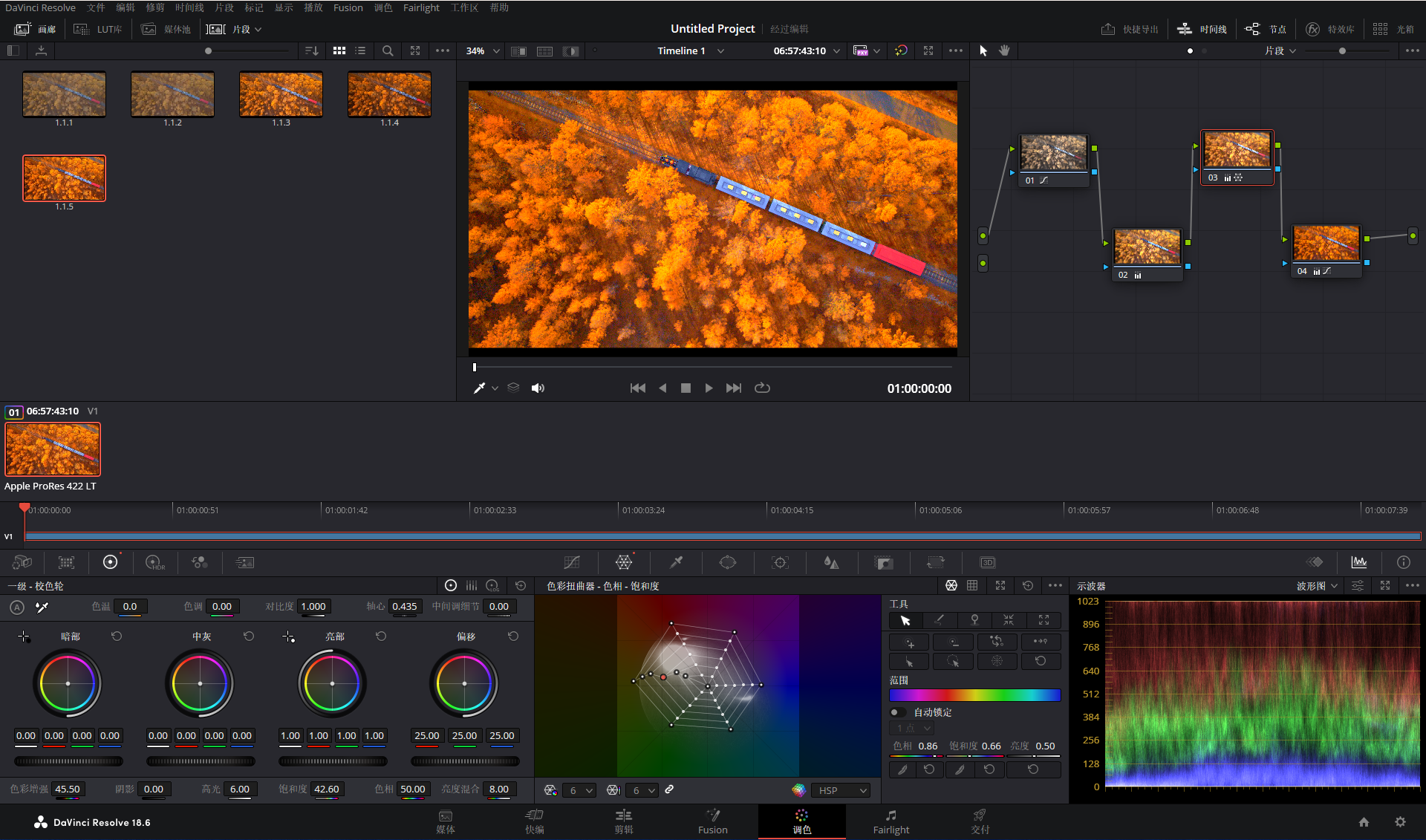Viewport: 1426px width, 840px height.
Task: Switch to the Fairlight page tab
Action: (891, 821)
